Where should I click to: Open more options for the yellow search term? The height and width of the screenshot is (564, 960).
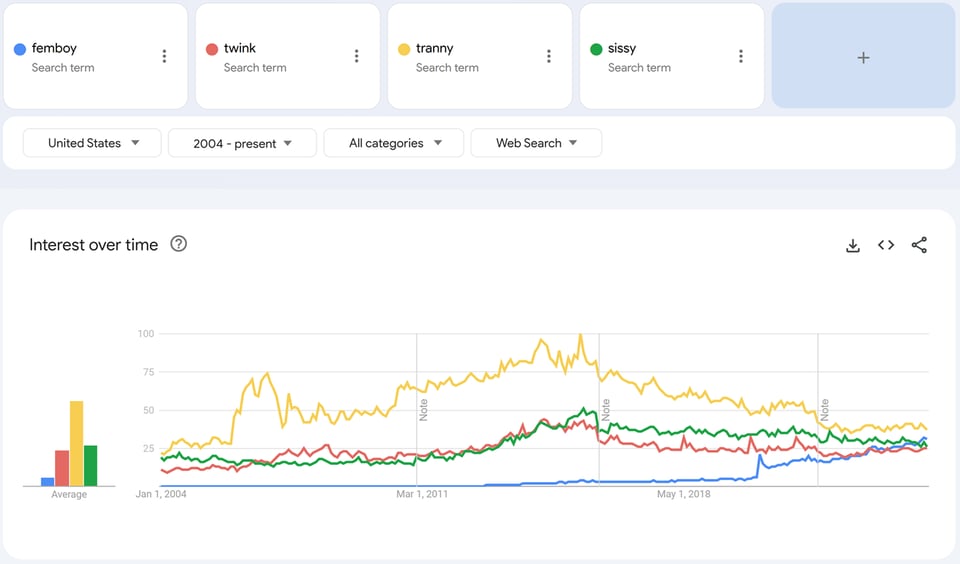coord(548,56)
